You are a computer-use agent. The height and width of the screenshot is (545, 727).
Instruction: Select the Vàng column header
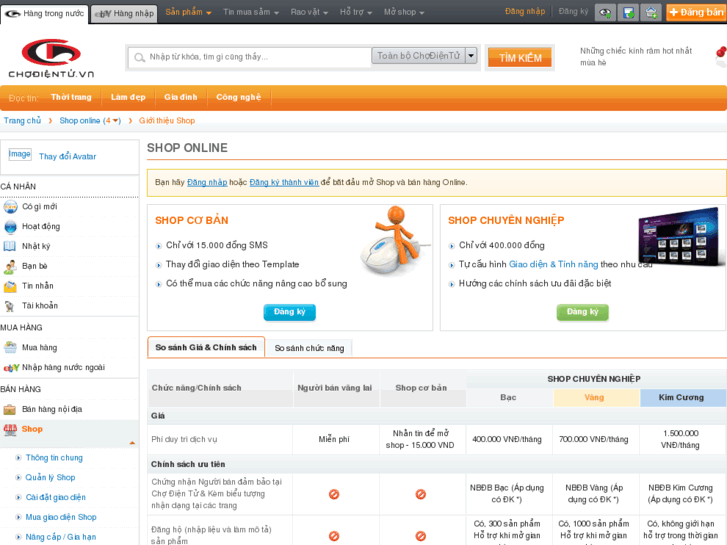[x=594, y=398]
